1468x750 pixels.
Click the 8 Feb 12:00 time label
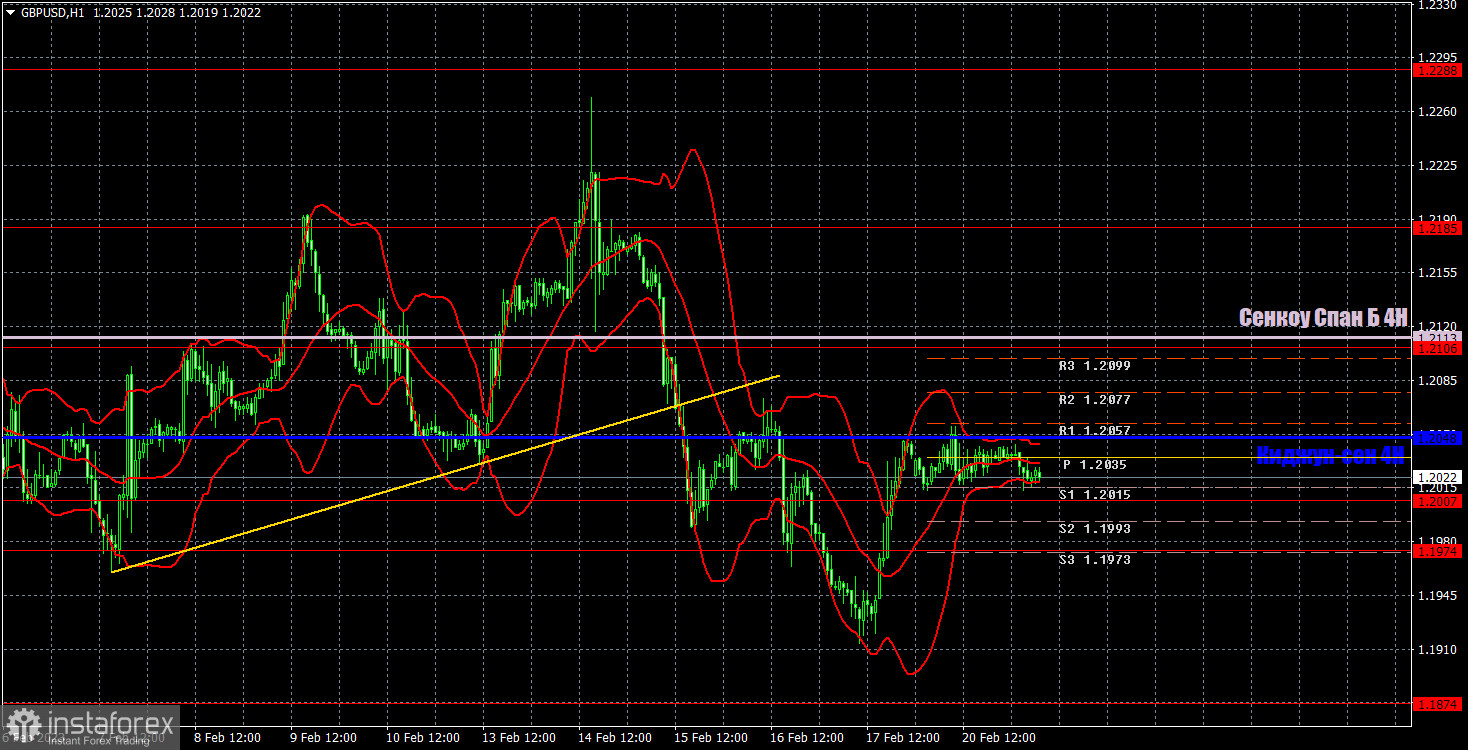[227, 738]
